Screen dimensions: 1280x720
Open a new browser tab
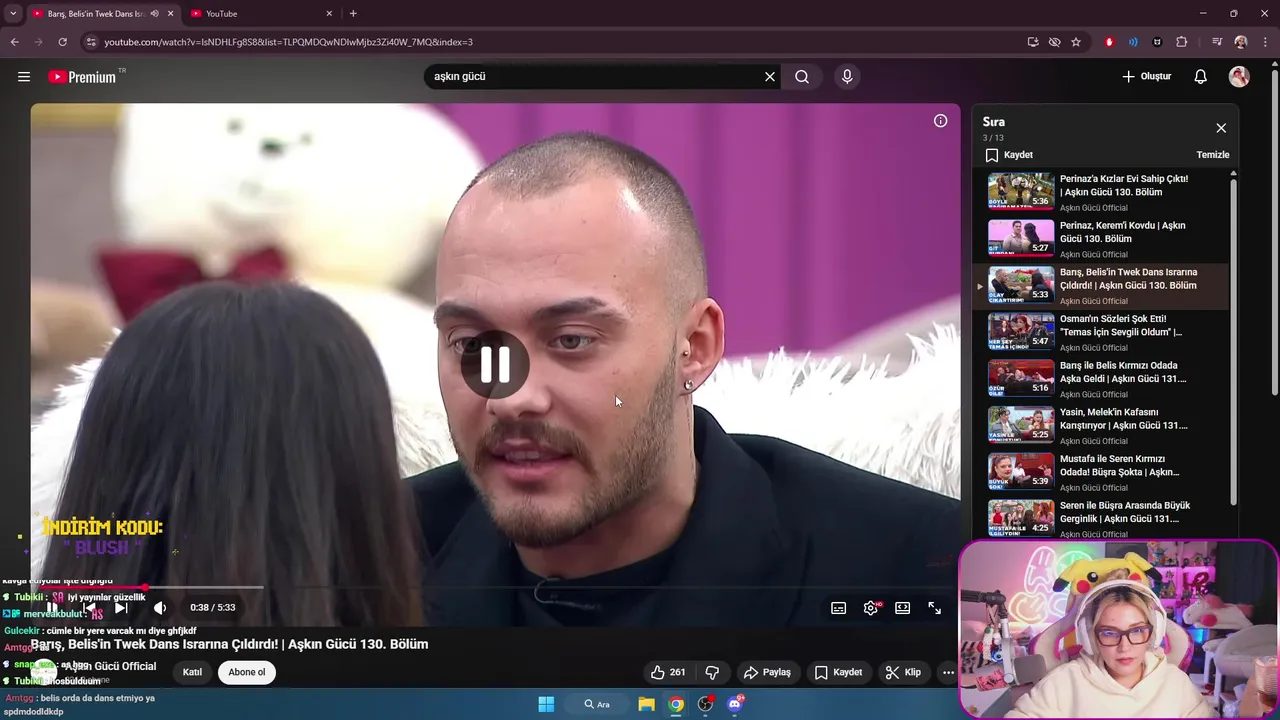pyautogui.click(x=353, y=14)
